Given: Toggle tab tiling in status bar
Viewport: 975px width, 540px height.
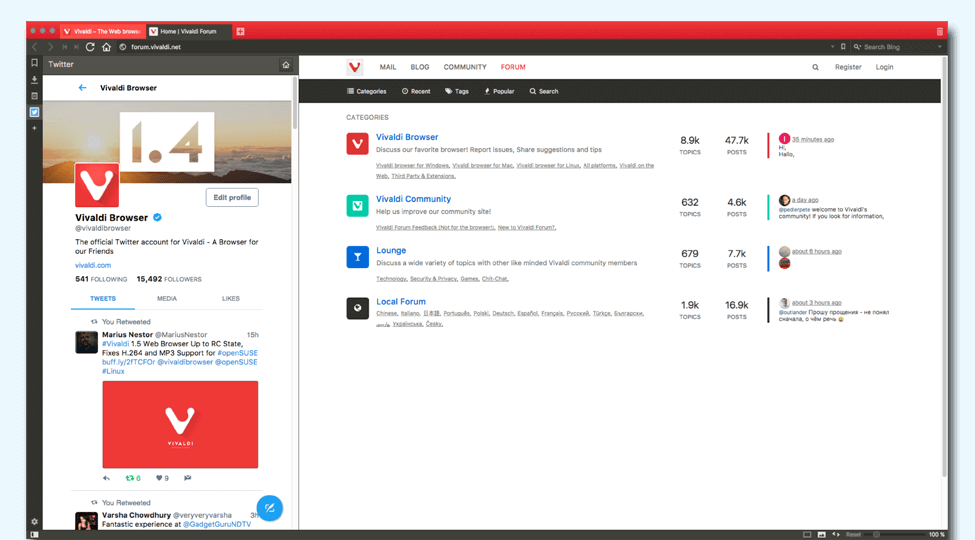Looking at the screenshot, I should pos(806,534).
